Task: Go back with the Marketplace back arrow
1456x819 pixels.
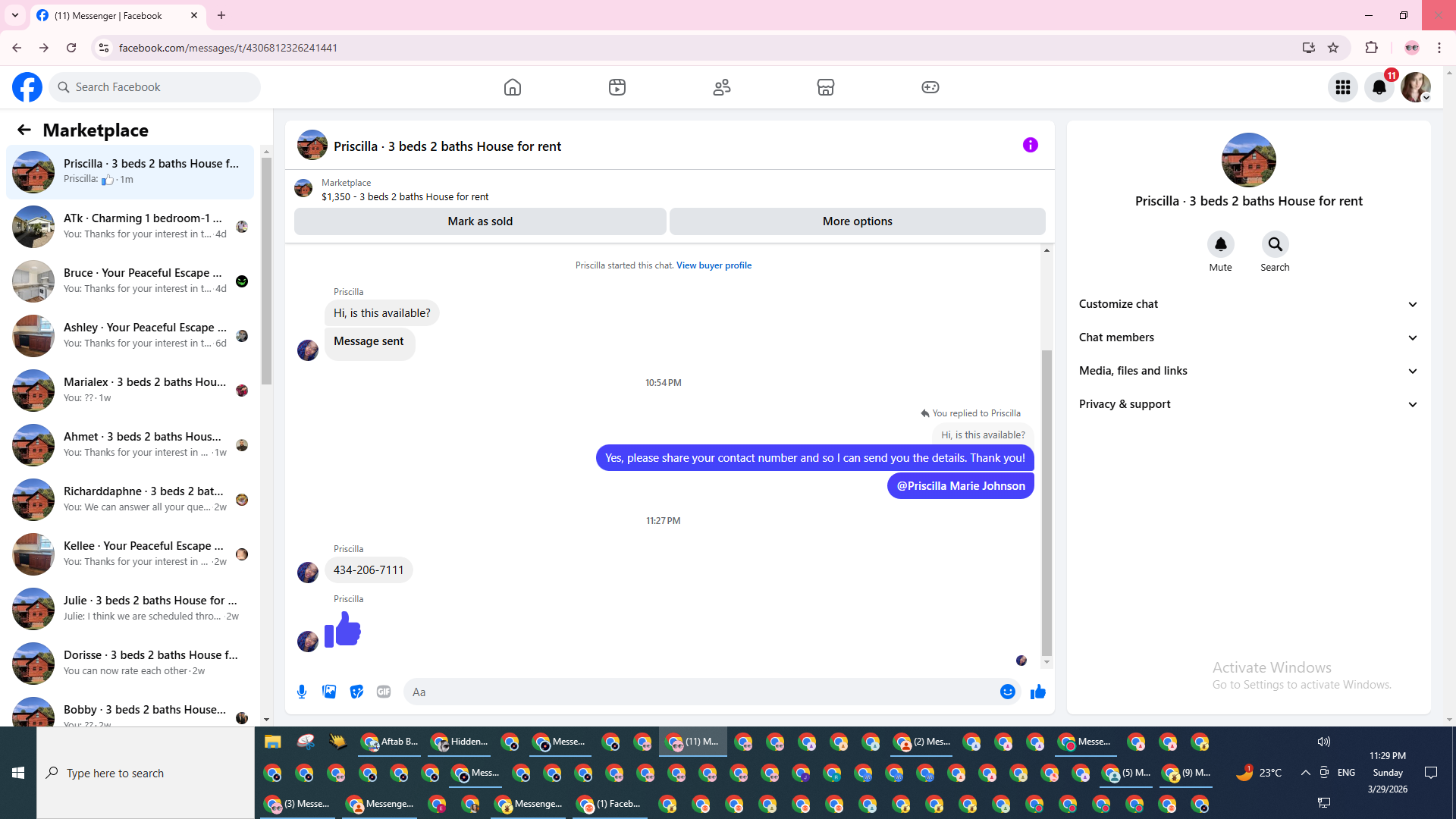Action: click(24, 130)
